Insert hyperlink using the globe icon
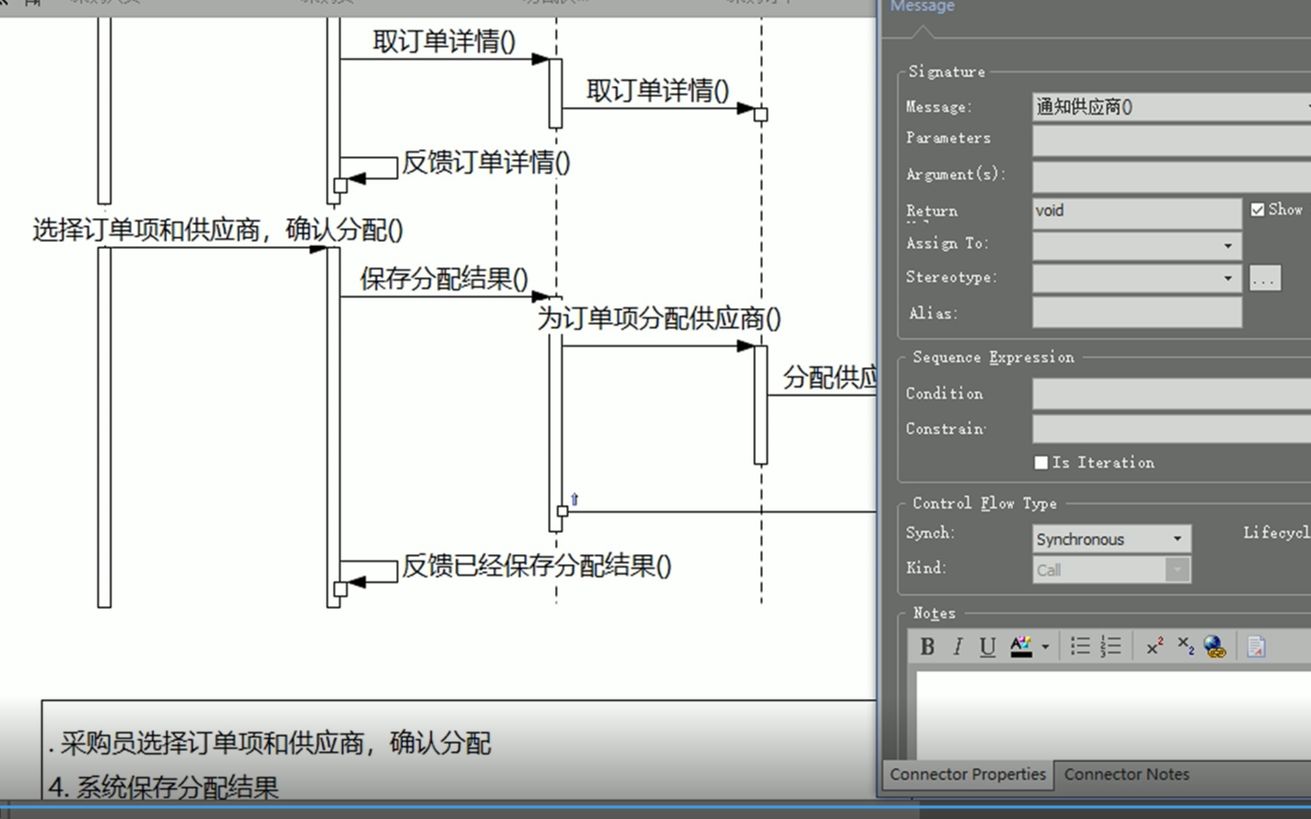The width and height of the screenshot is (1311, 819). [x=1215, y=647]
